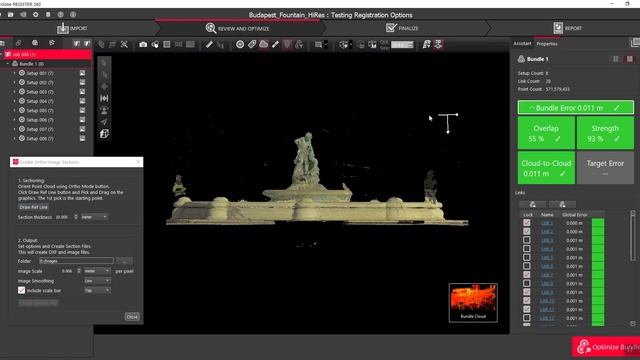The height and width of the screenshot is (360, 640).
Task: Click the grid table icon in toolbar
Action: coord(167,44)
